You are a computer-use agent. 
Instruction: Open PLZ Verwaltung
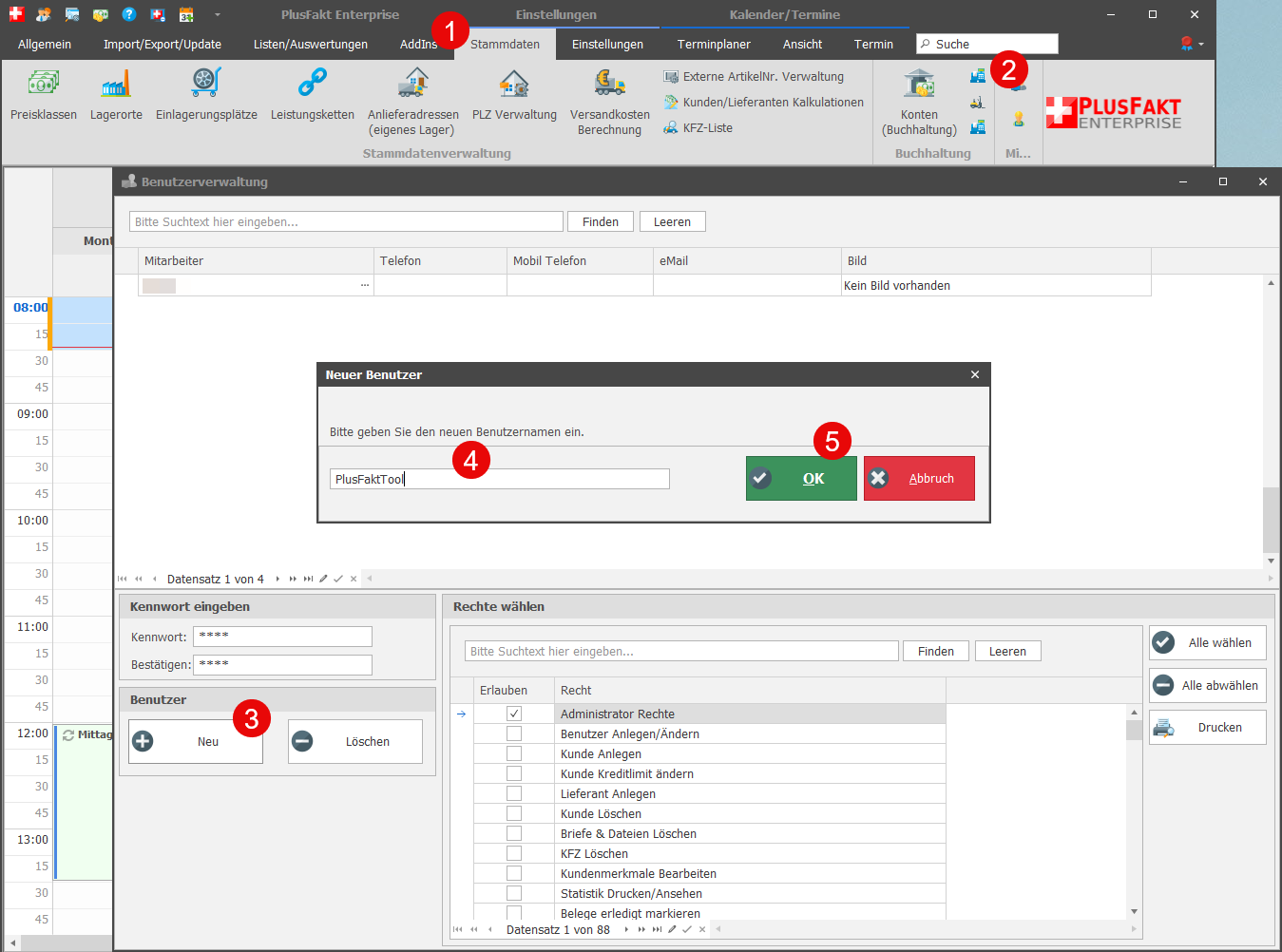click(514, 95)
